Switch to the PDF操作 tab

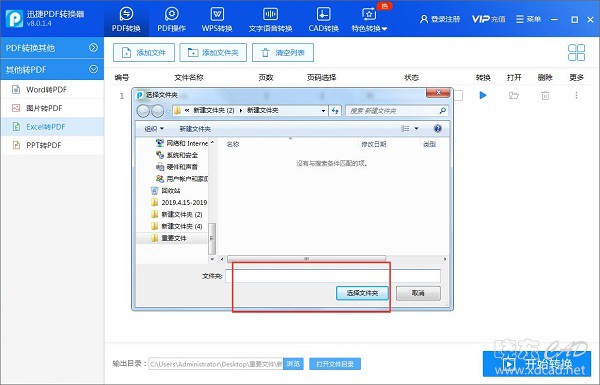point(171,19)
